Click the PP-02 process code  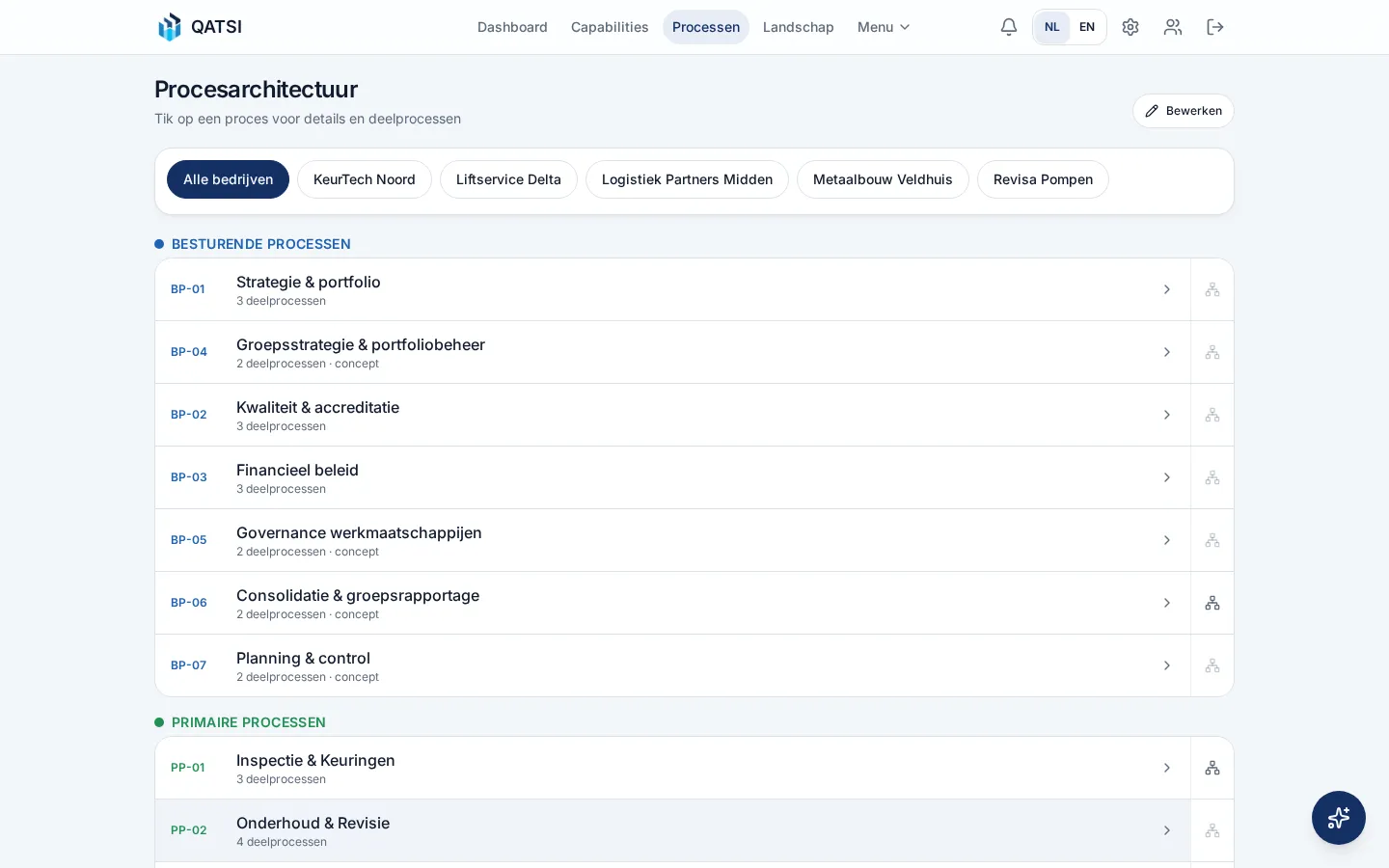pos(189,830)
